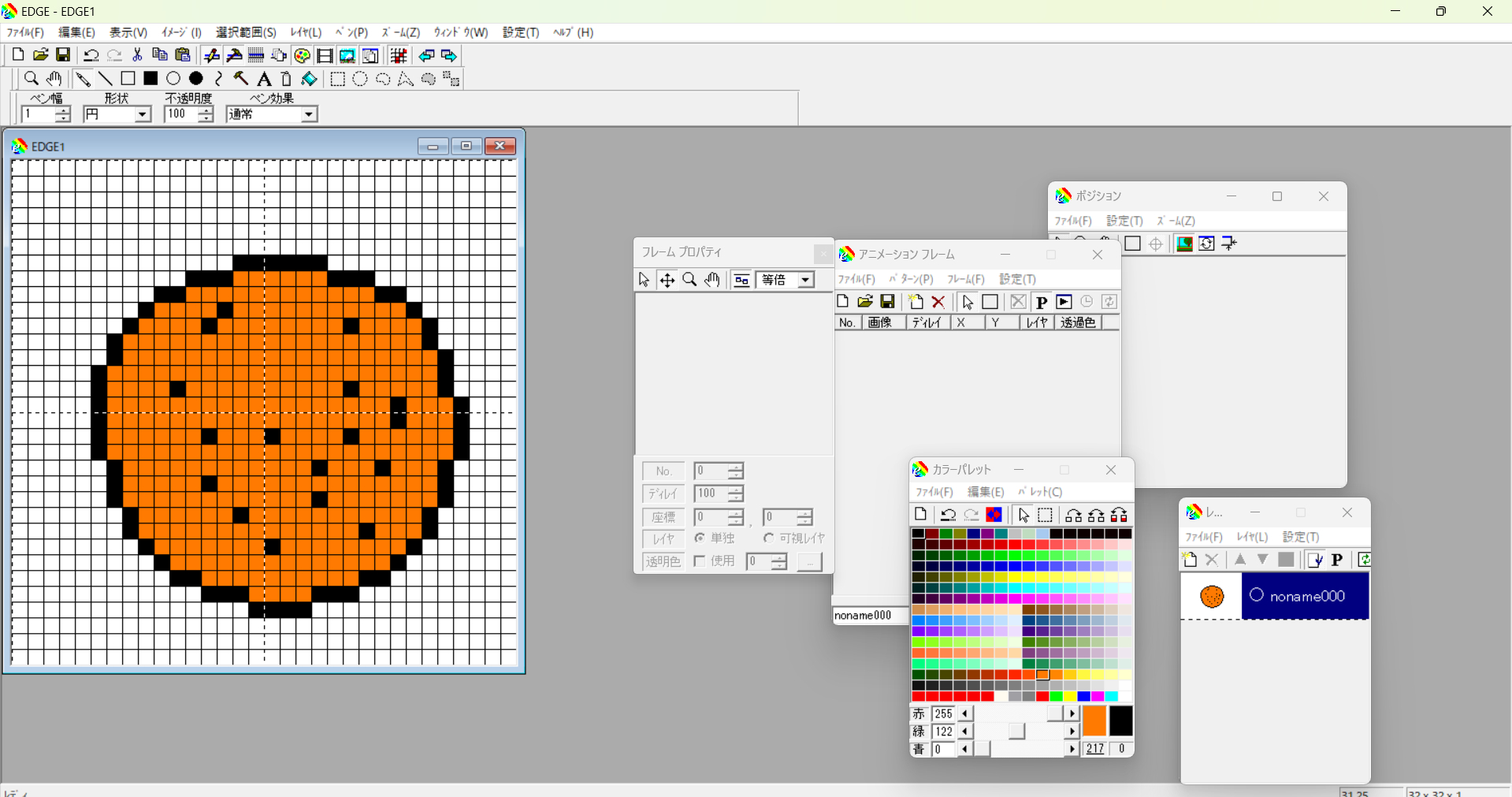Open the pen shape 円 dropdown
The height and width of the screenshot is (797, 1512).
143,114
